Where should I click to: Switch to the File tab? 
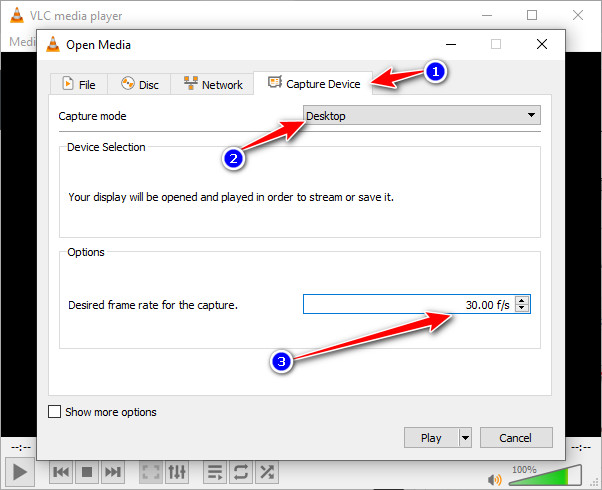tap(79, 84)
